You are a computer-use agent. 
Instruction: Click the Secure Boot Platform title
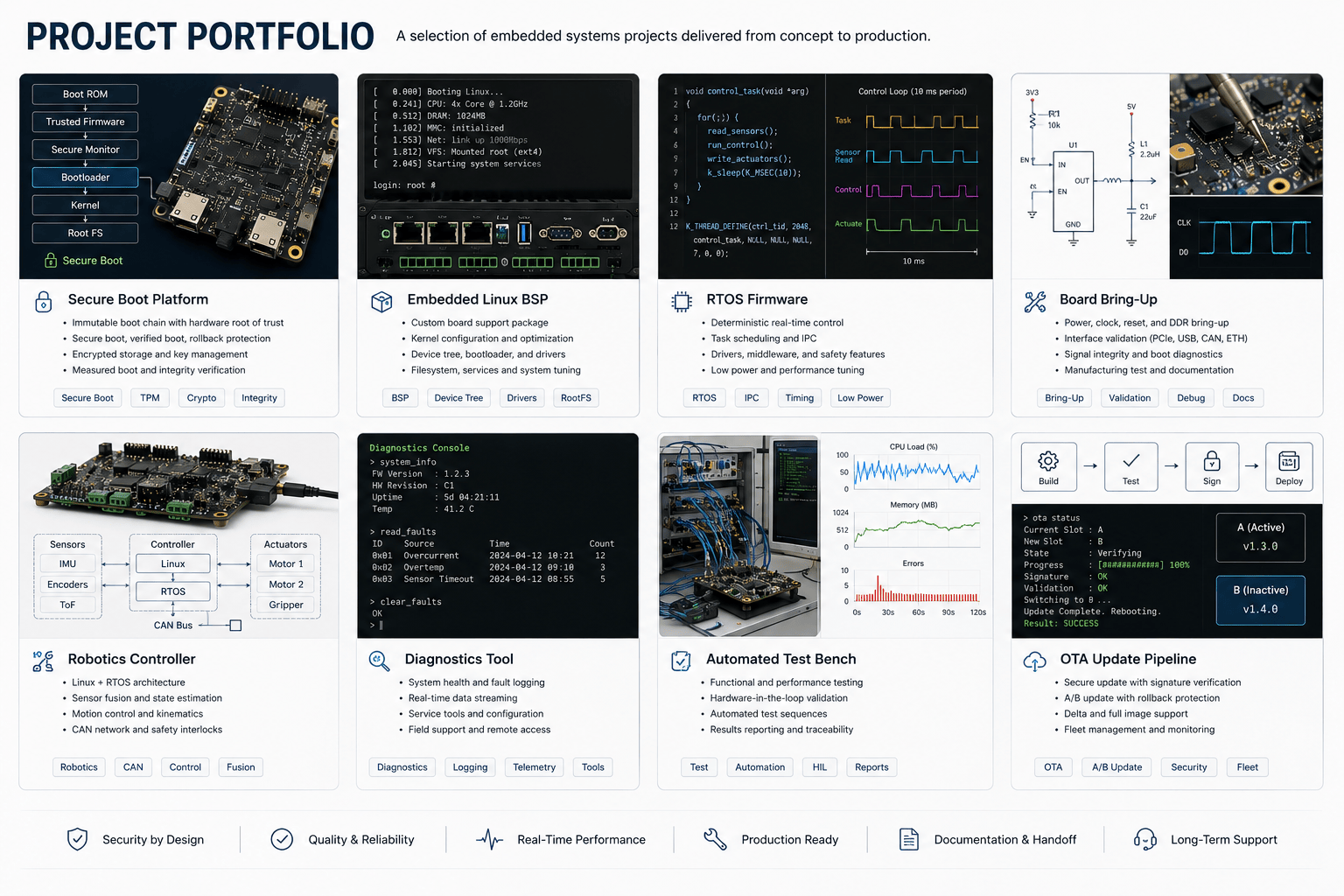click(x=138, y=299)
